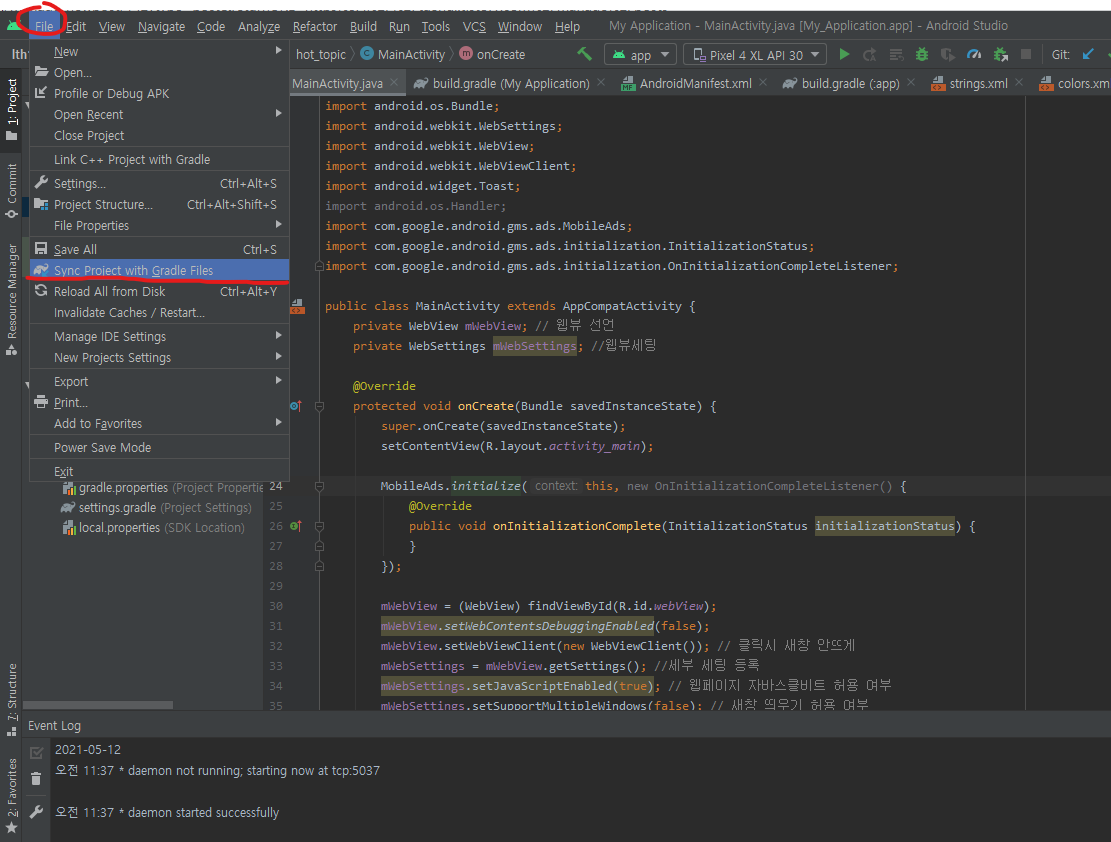Open the Structure tool window
The image size is (1111, 842).
11,699
